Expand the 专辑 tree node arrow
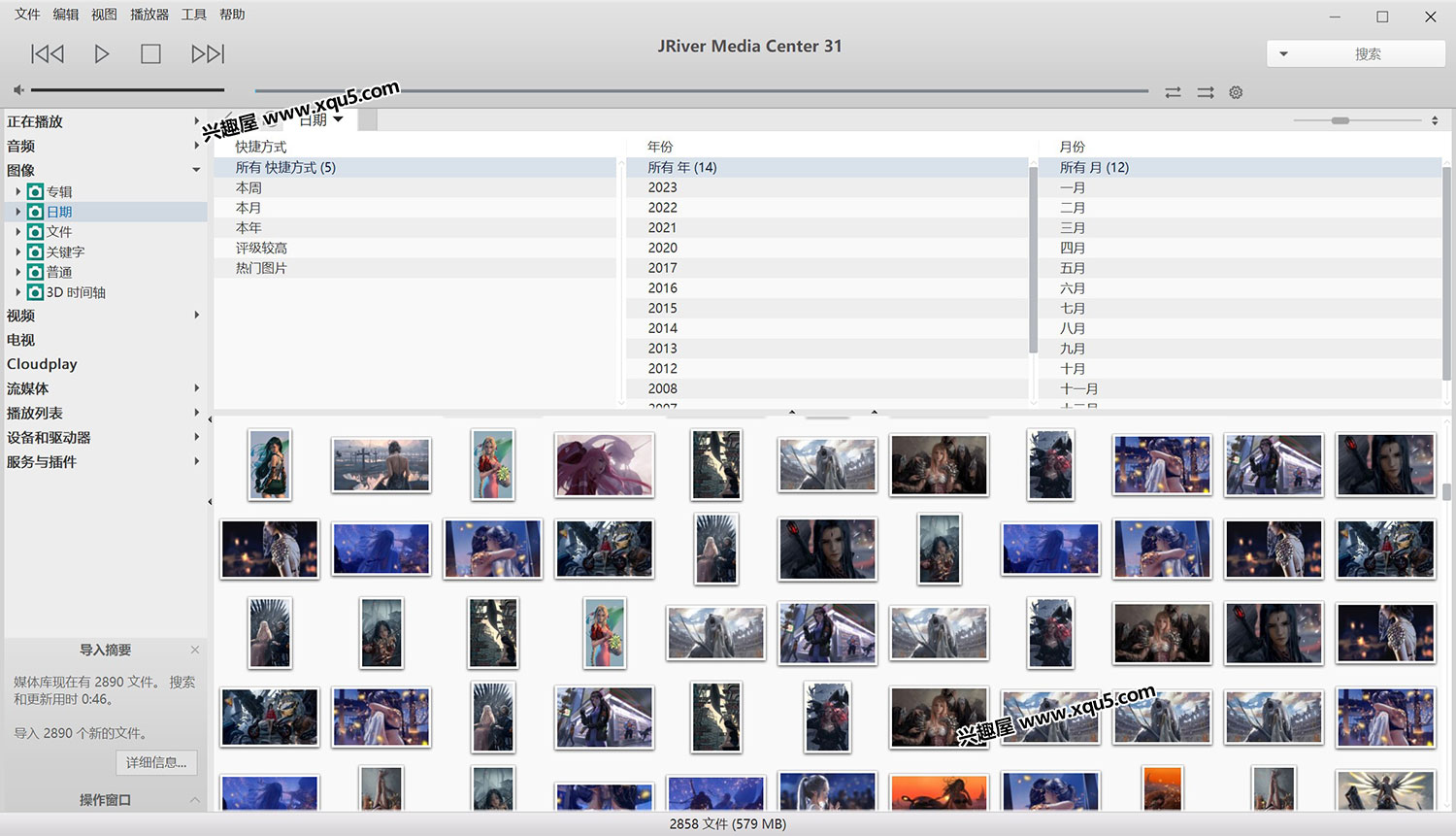This screenshot has width=1456, height=836. coord(17,191)
